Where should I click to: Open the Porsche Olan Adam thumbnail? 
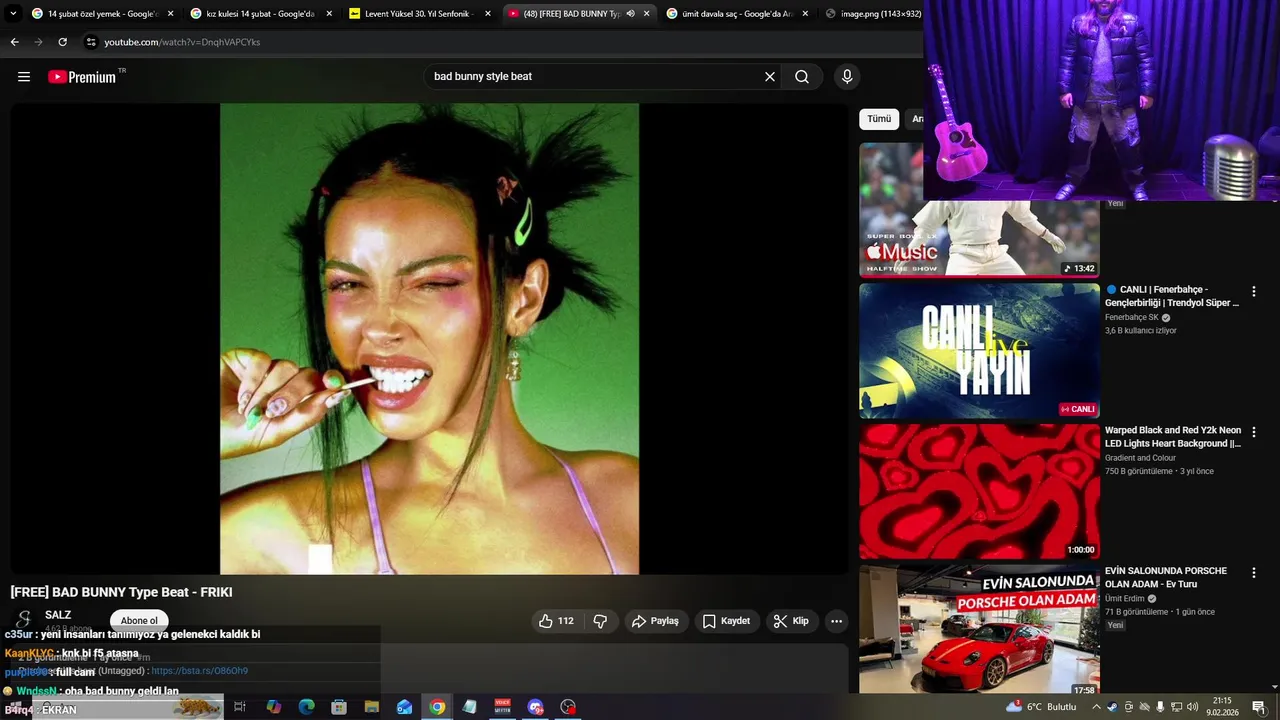(x=979, y=629)
